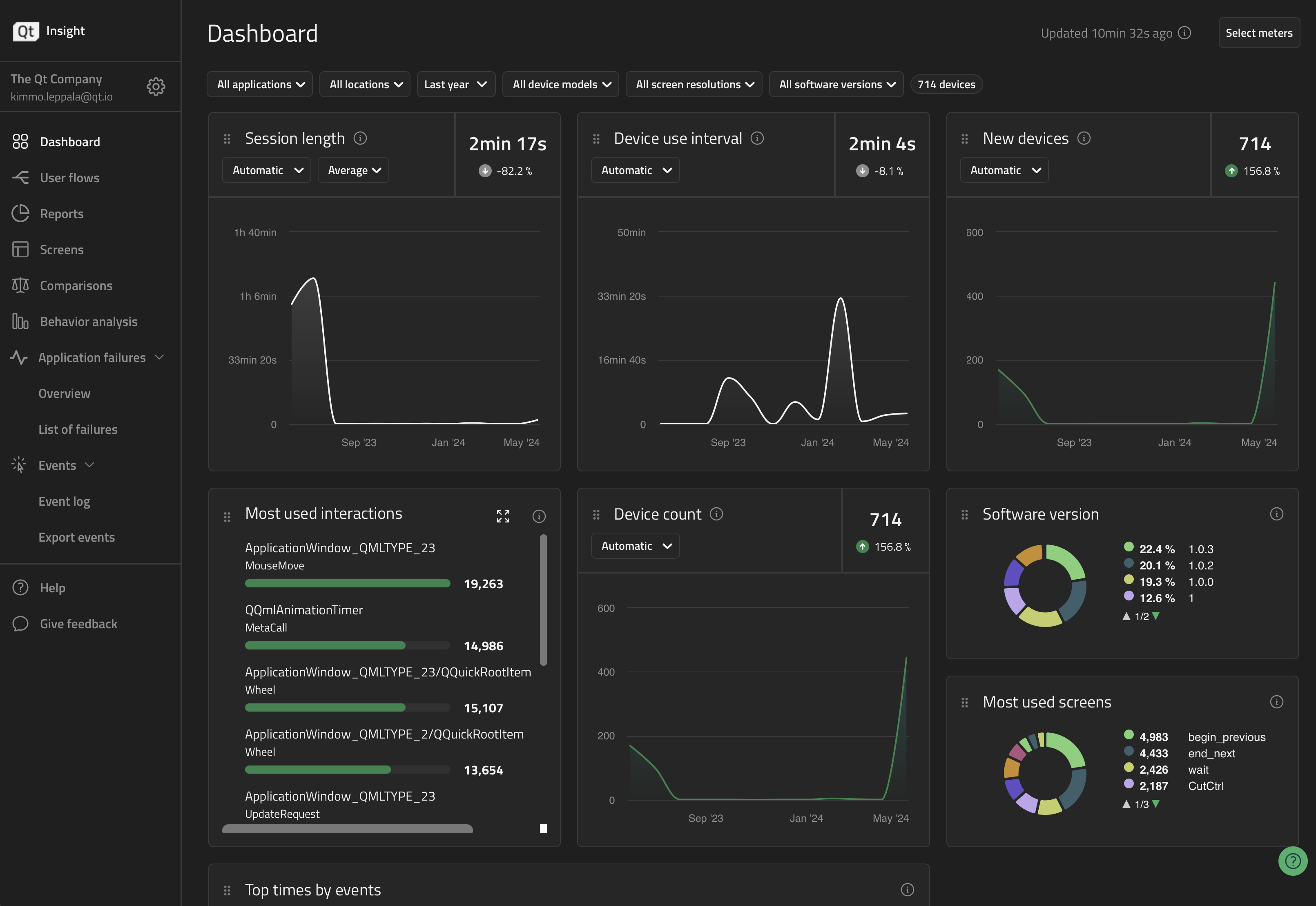
Task: Go to next page of Software version legend
Action: 1156,616
